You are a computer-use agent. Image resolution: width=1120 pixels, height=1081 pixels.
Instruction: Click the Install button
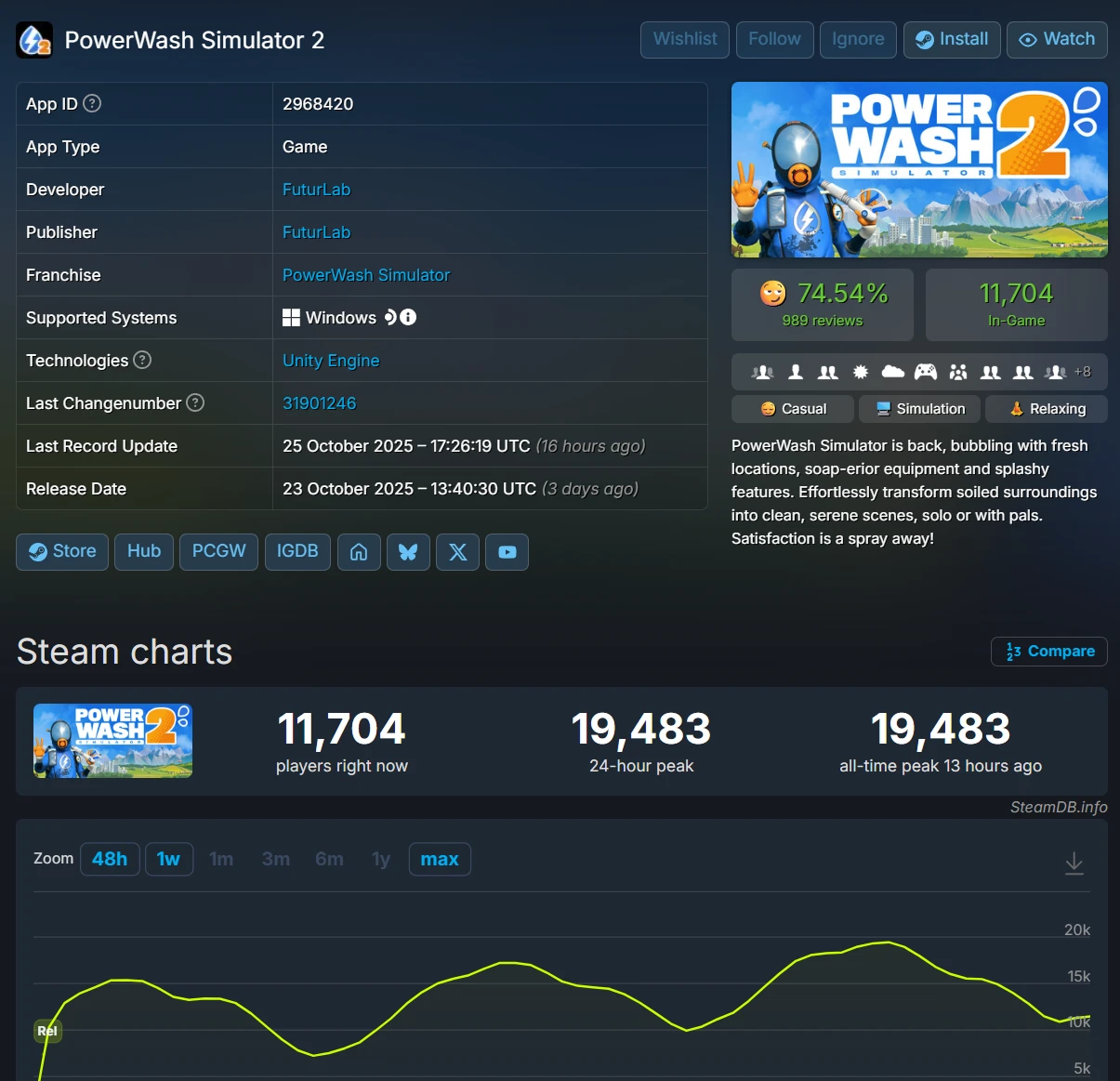952,40
